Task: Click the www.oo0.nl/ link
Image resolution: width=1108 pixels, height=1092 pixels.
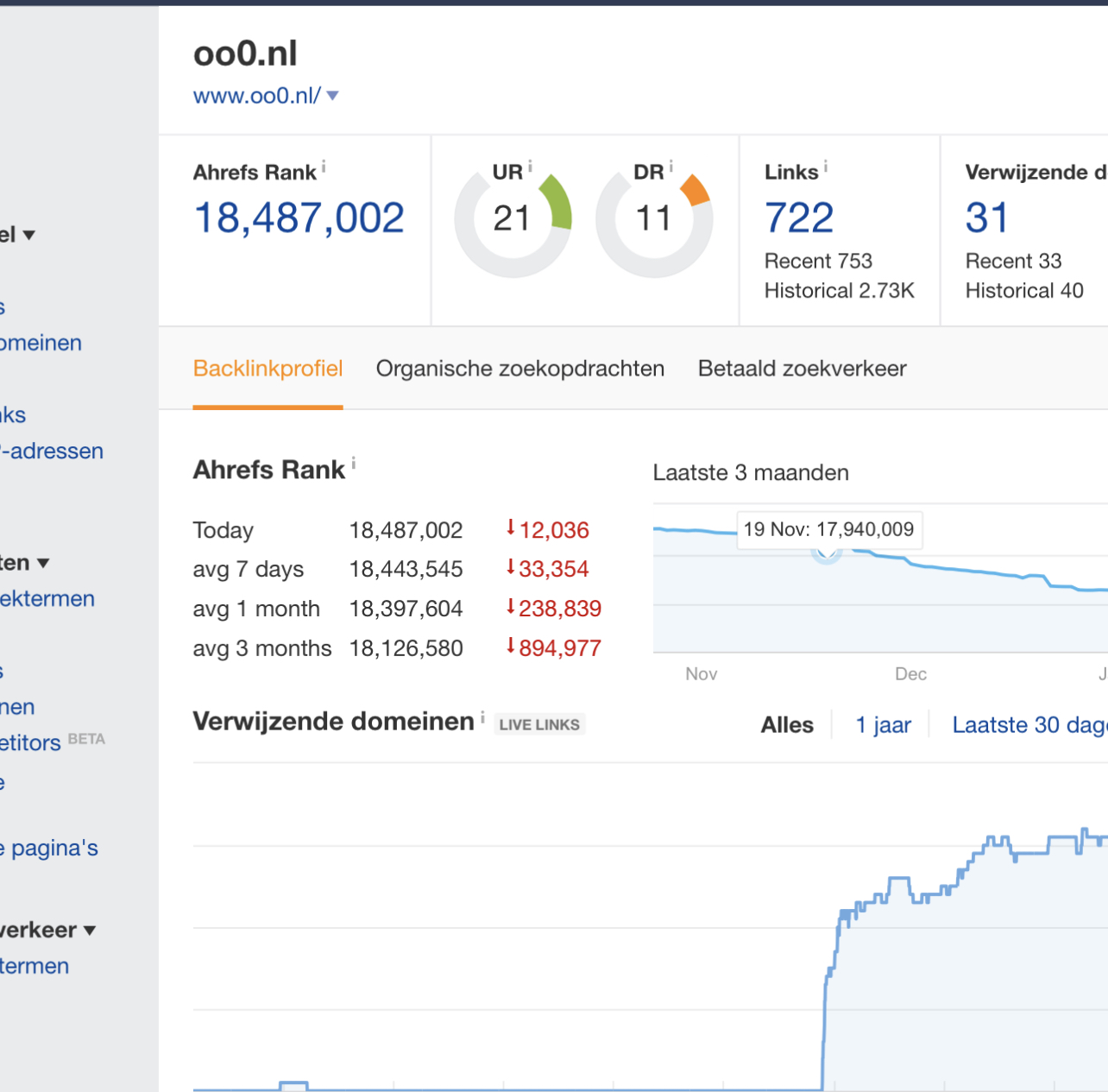Action: (257, 96)
